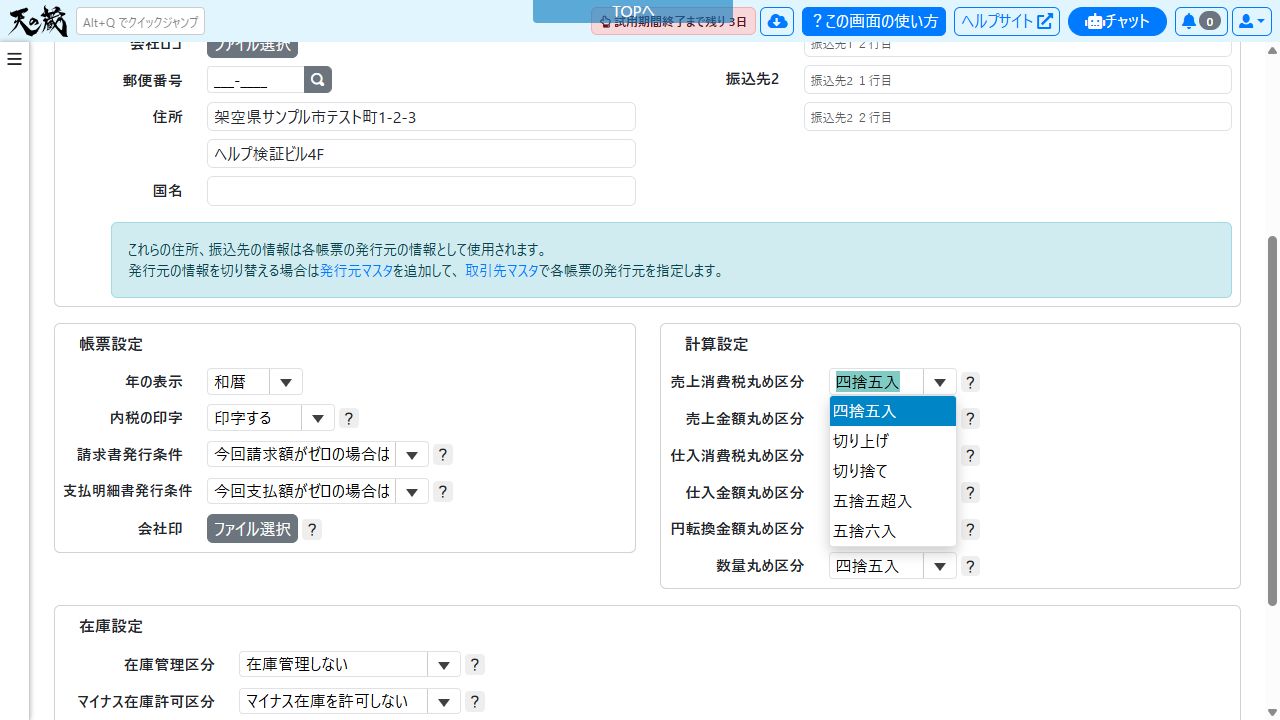Show help for 請求書発行条件
This screenshot has height=720, width=1280.
[442, 455]
